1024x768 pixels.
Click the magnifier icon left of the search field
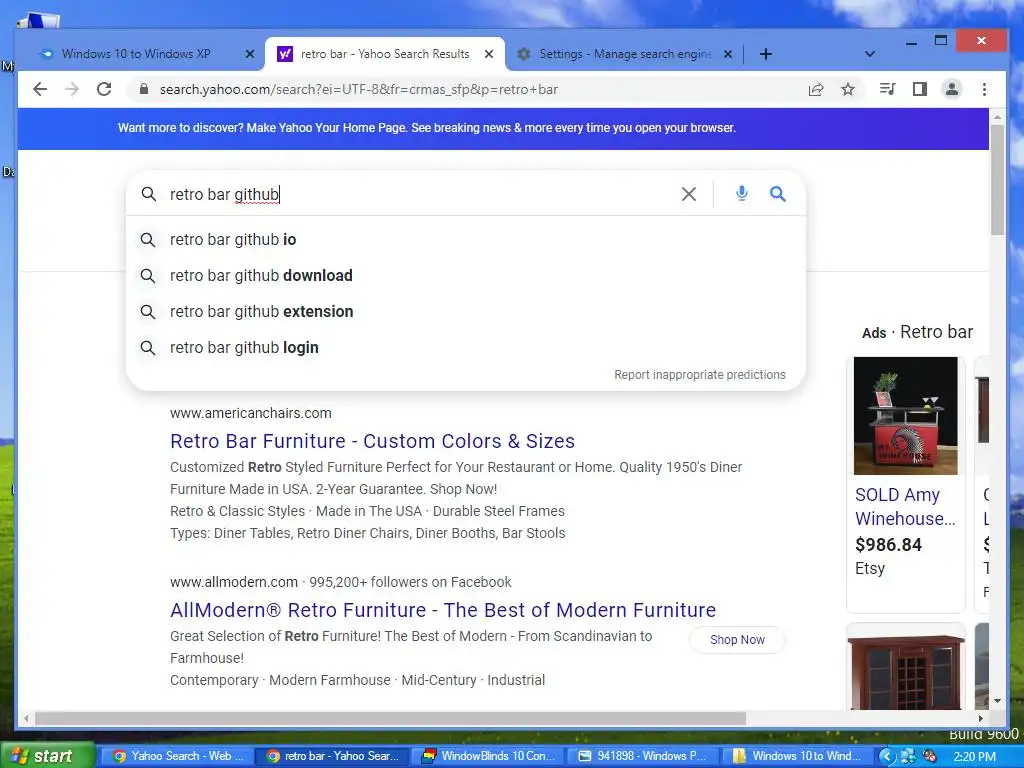coord(149,194)
